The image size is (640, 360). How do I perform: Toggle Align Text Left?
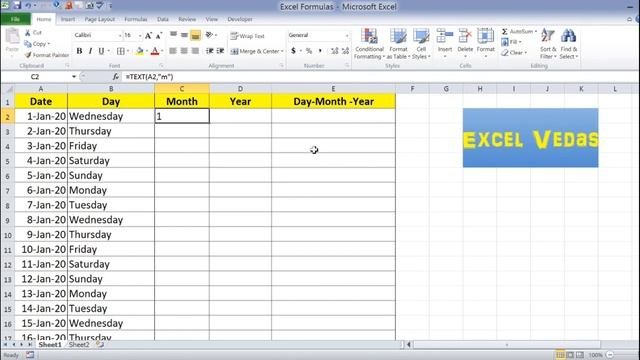[x=173, y=51]
